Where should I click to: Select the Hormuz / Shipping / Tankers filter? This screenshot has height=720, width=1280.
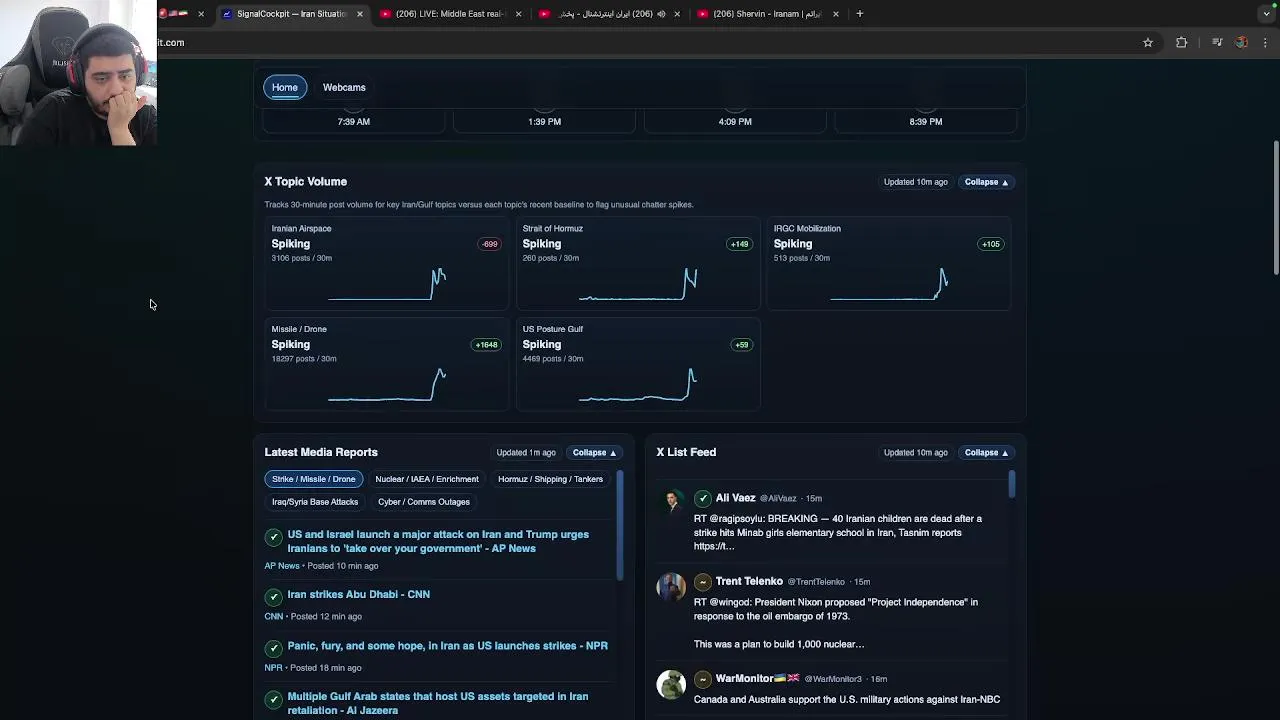point(550,479)
